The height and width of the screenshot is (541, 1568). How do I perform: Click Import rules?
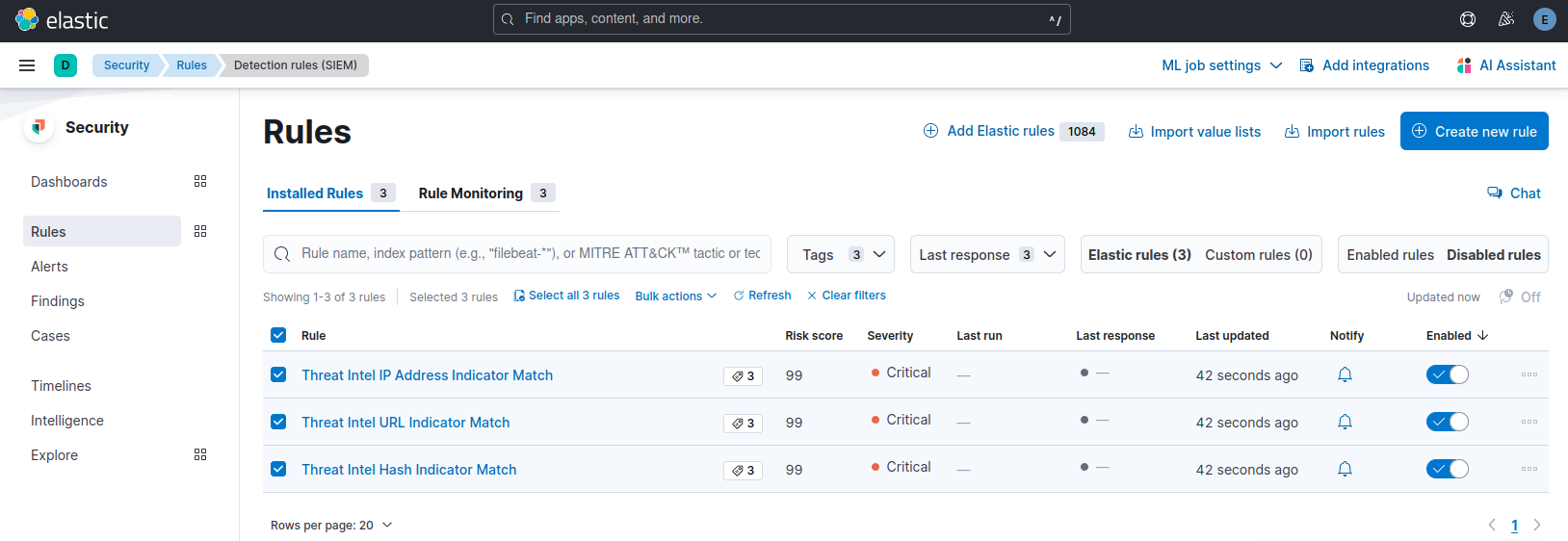point(1334,132)
